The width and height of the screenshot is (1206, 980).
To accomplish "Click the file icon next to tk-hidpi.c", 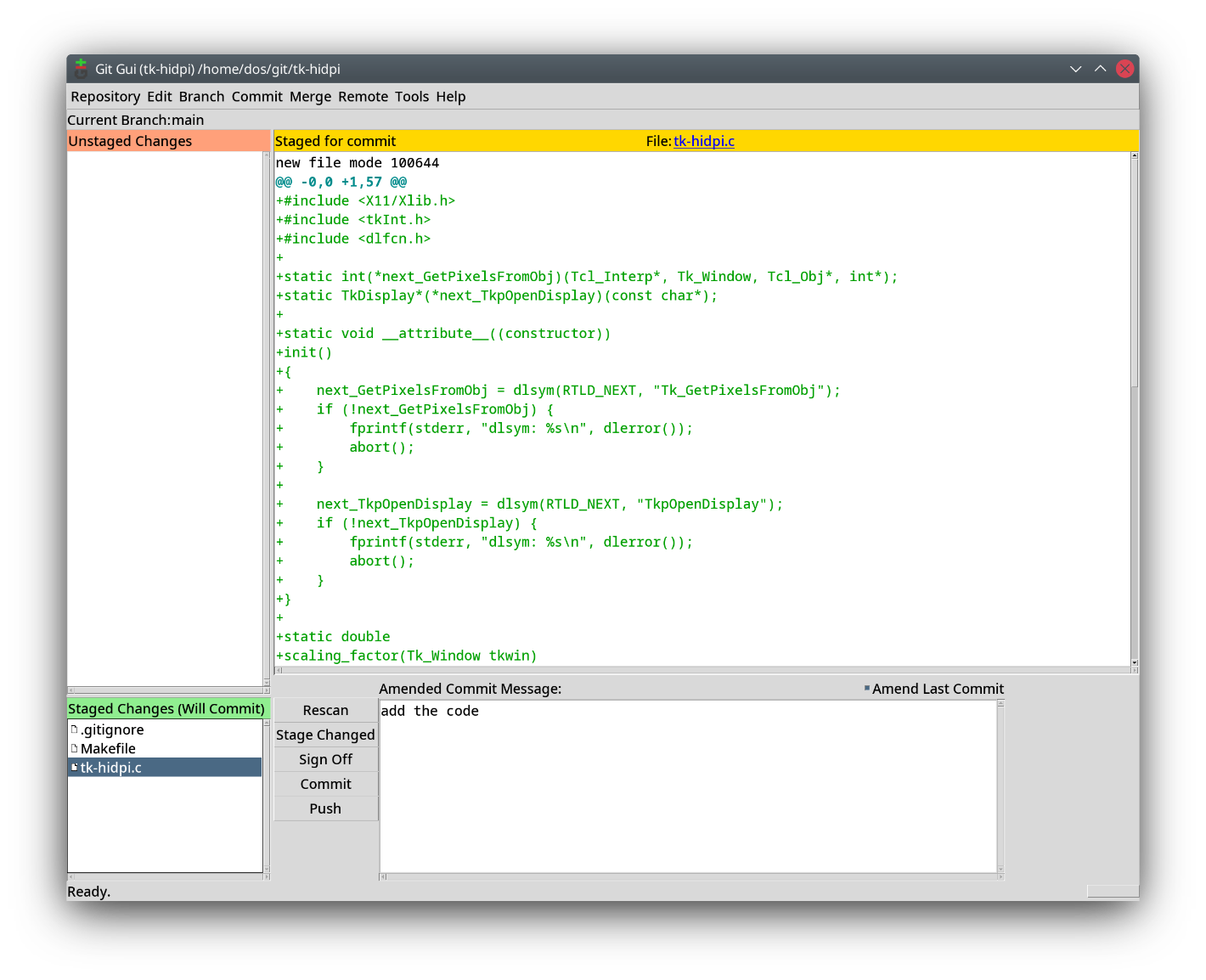I will (x=74, y=767).
